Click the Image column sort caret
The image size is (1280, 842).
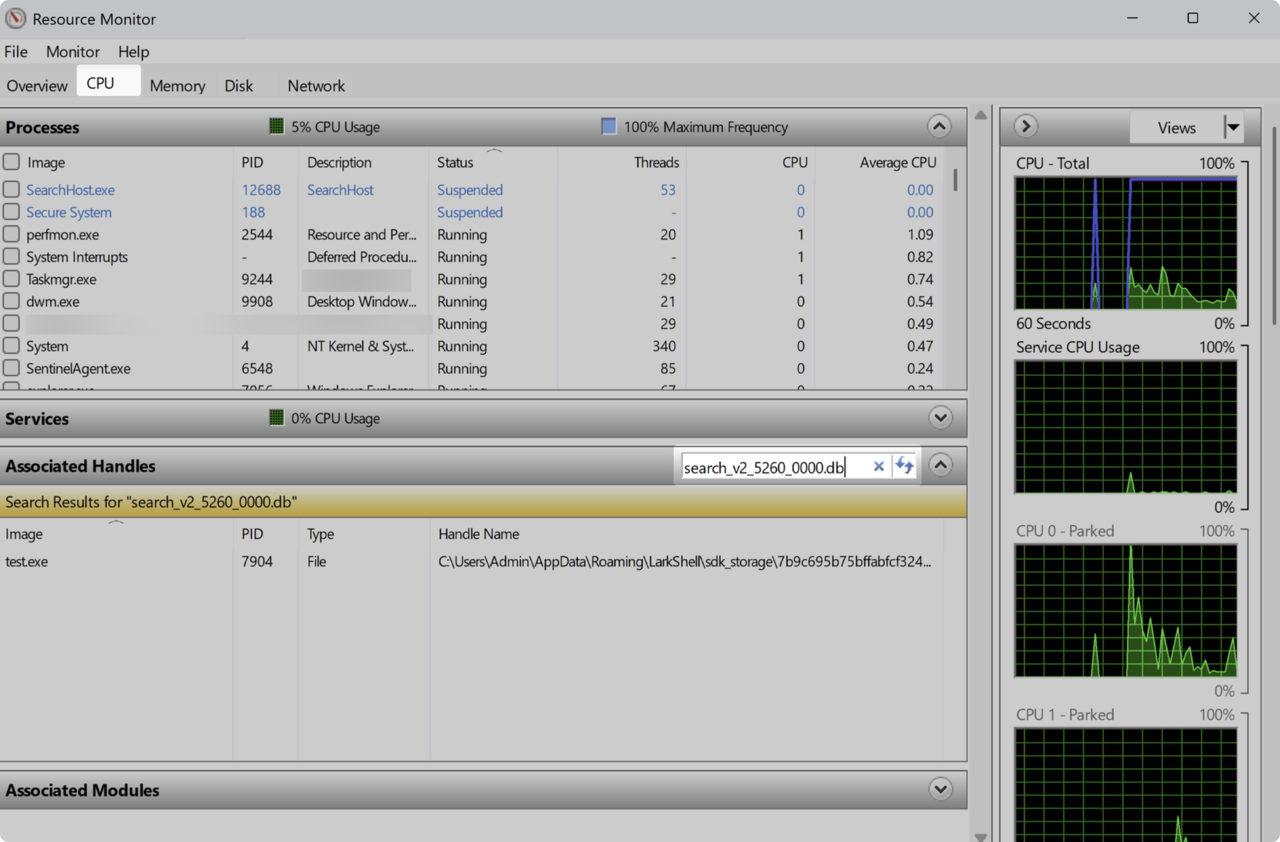(116, 522)
